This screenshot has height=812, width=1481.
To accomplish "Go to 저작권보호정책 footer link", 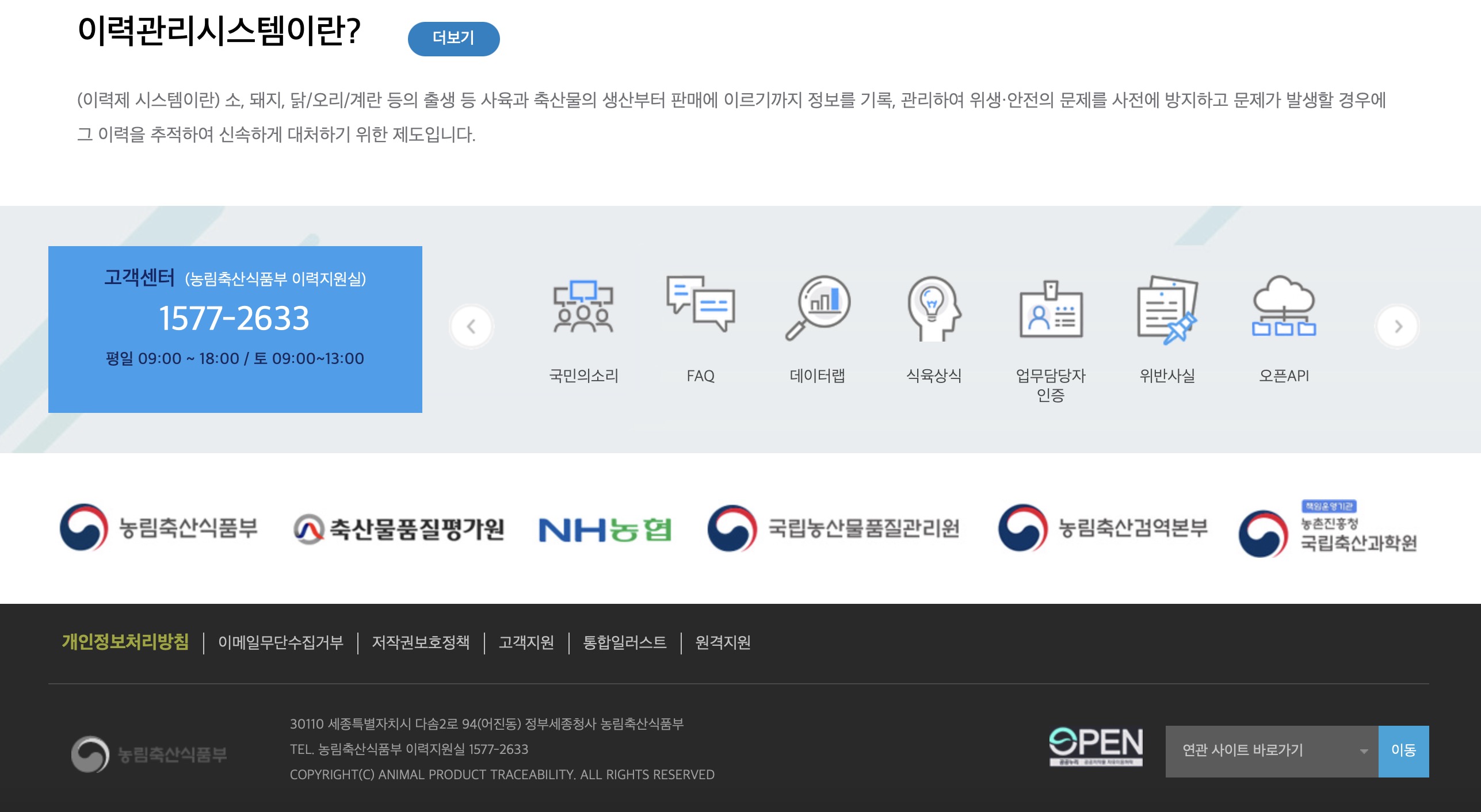I will click(x=421, y=642).
